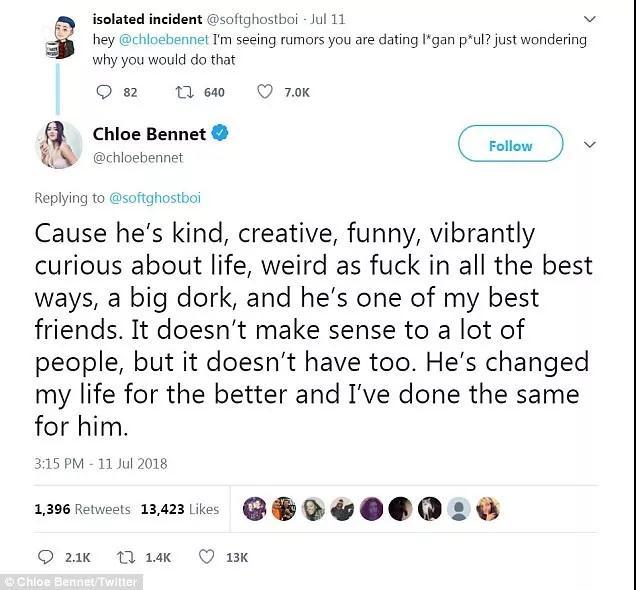Open the last liker avatar in the row
The width and height of the screenshot is (636, 590).
[488, 509]
